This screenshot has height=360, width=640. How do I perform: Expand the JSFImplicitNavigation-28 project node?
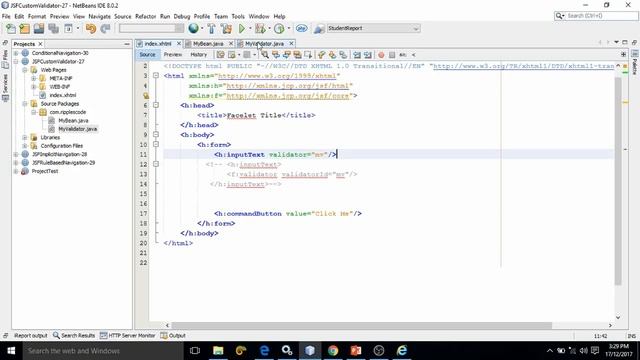coord(16,155)
